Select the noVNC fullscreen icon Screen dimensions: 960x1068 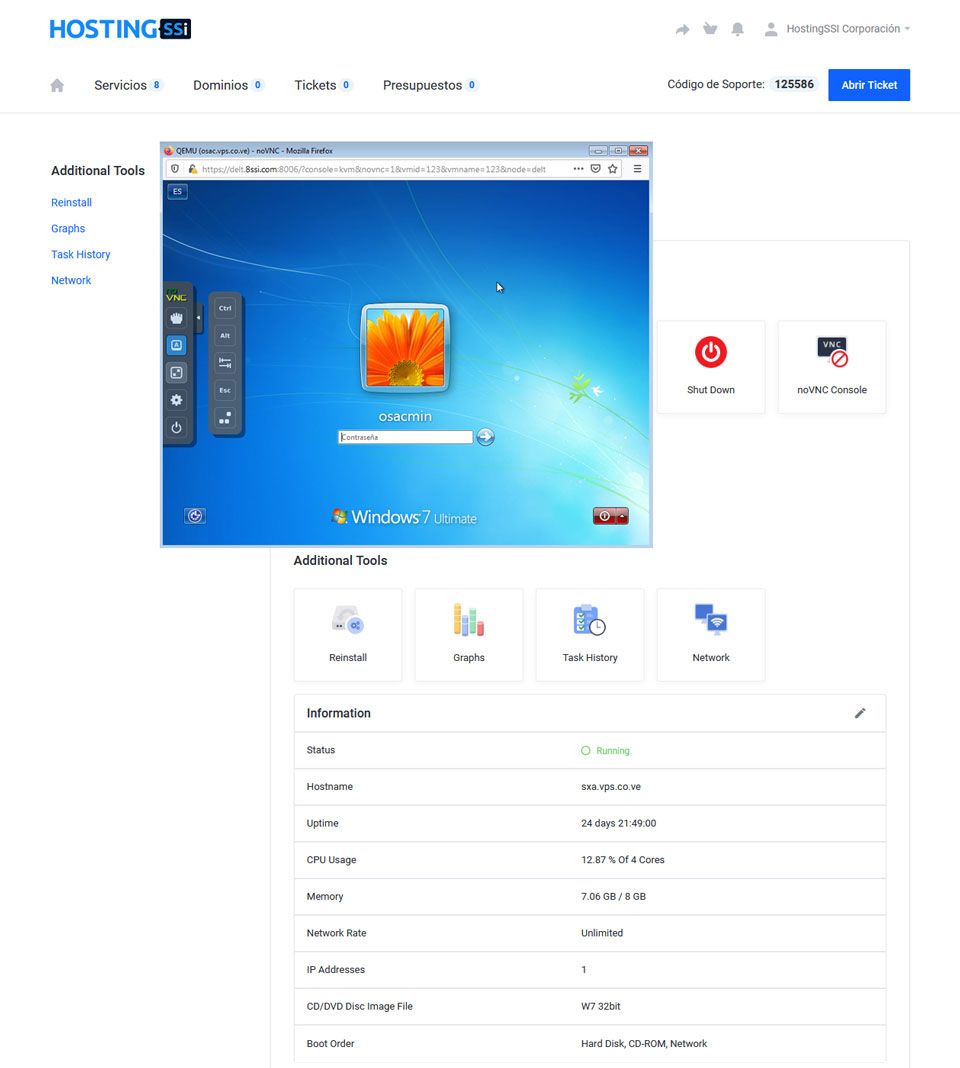click(x=176, y=371)
